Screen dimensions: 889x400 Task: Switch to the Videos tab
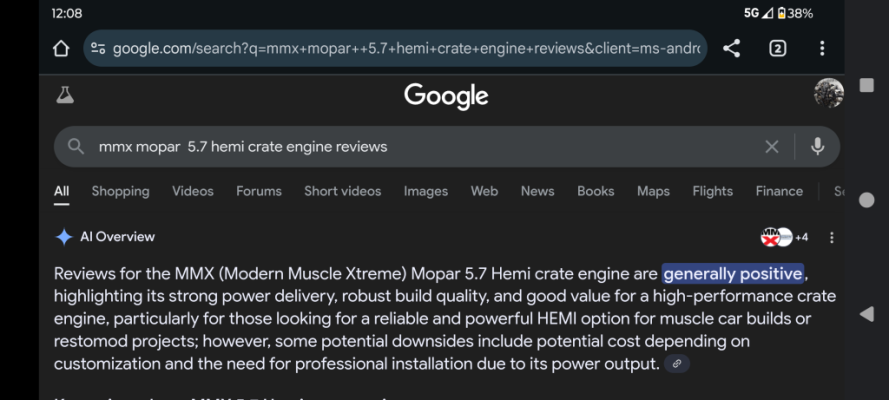pos(193,192)
